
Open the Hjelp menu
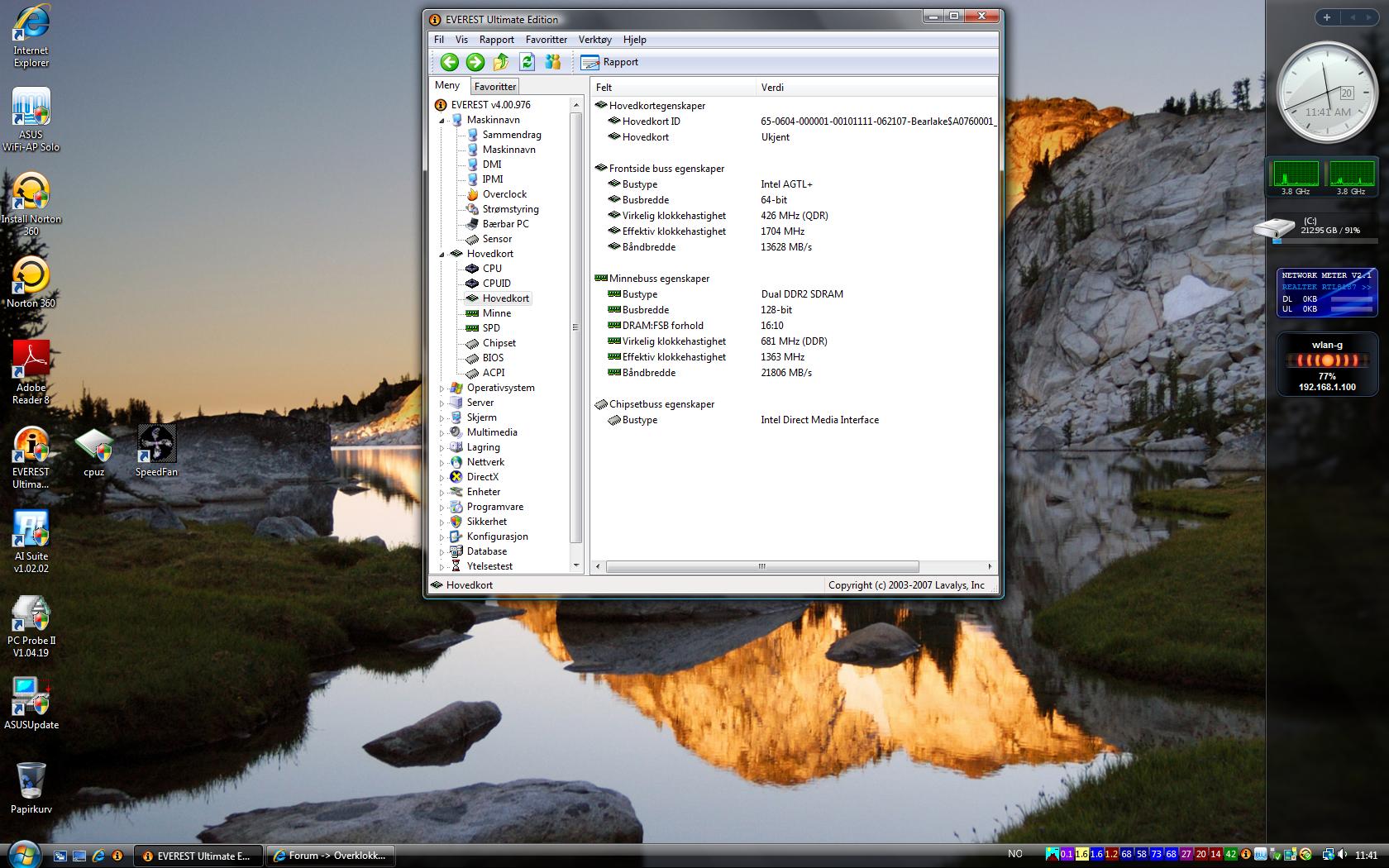pyautogui.click(x=635, y=40)
